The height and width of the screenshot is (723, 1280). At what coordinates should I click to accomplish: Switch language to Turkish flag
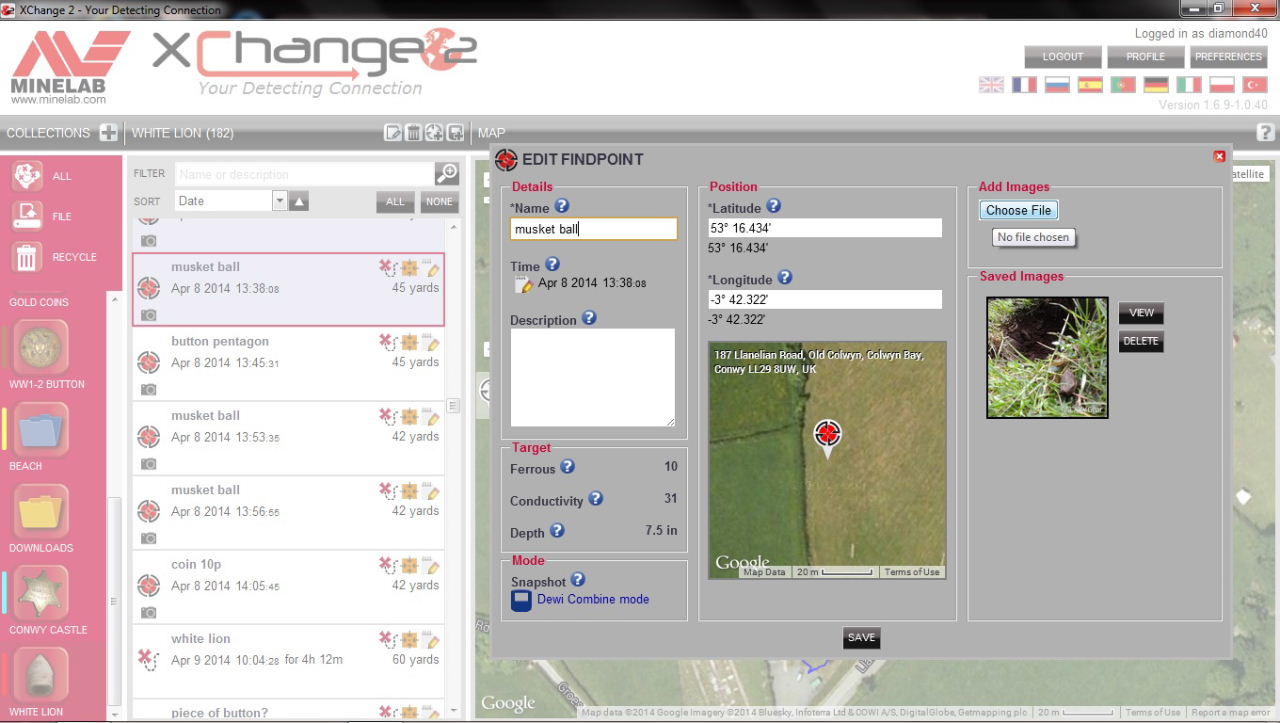point(1255,85)
